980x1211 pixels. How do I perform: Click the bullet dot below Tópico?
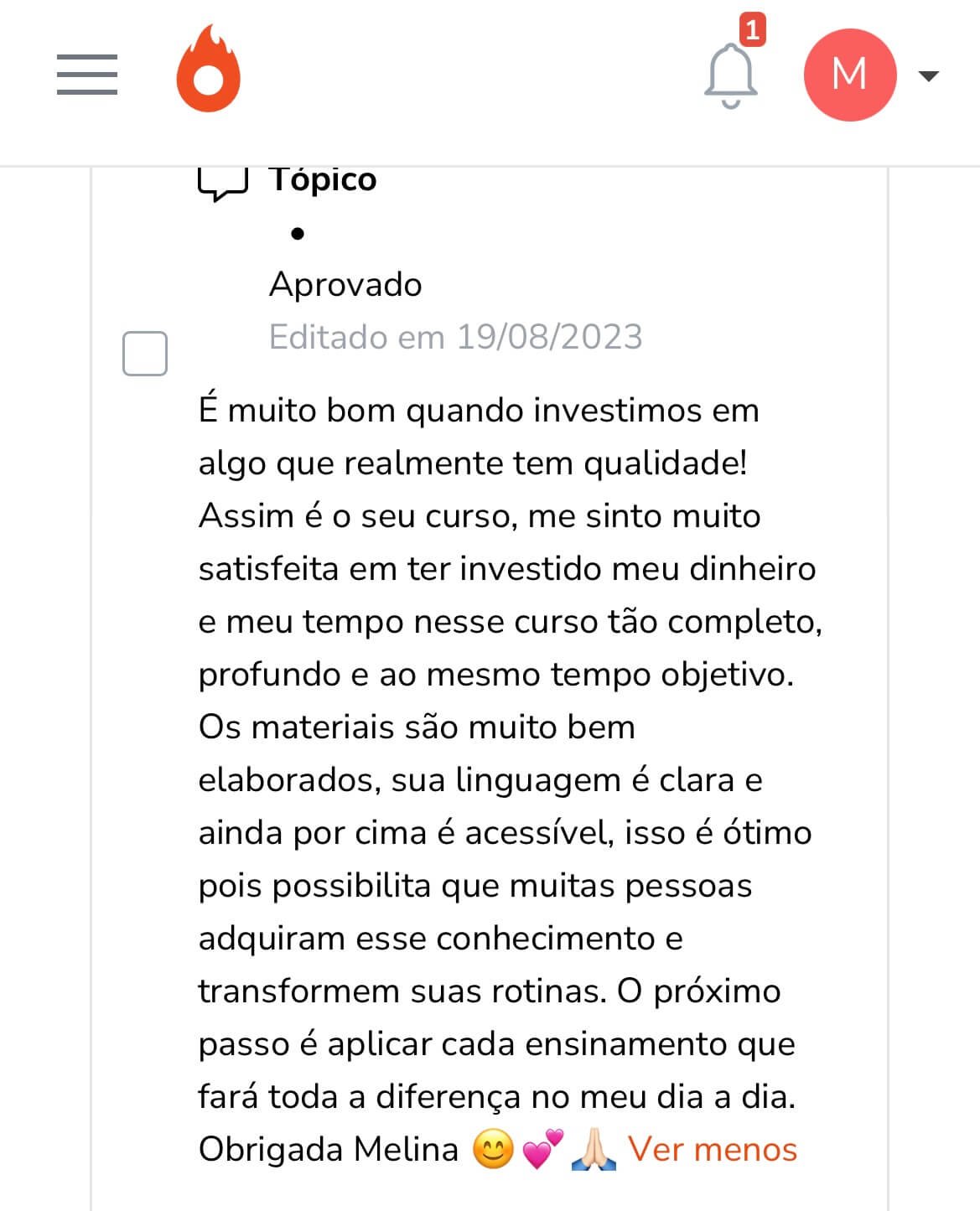coord(298,234)
